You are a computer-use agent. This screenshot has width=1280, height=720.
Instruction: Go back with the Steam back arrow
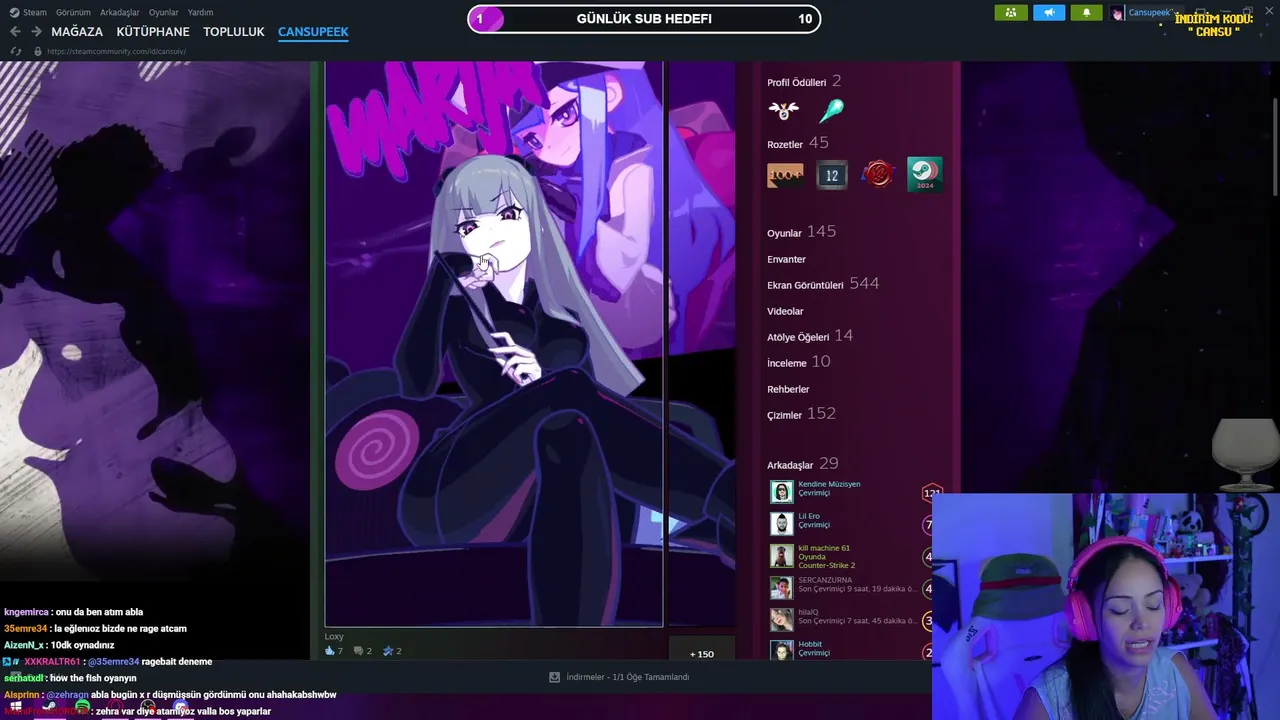coord(15,32)
